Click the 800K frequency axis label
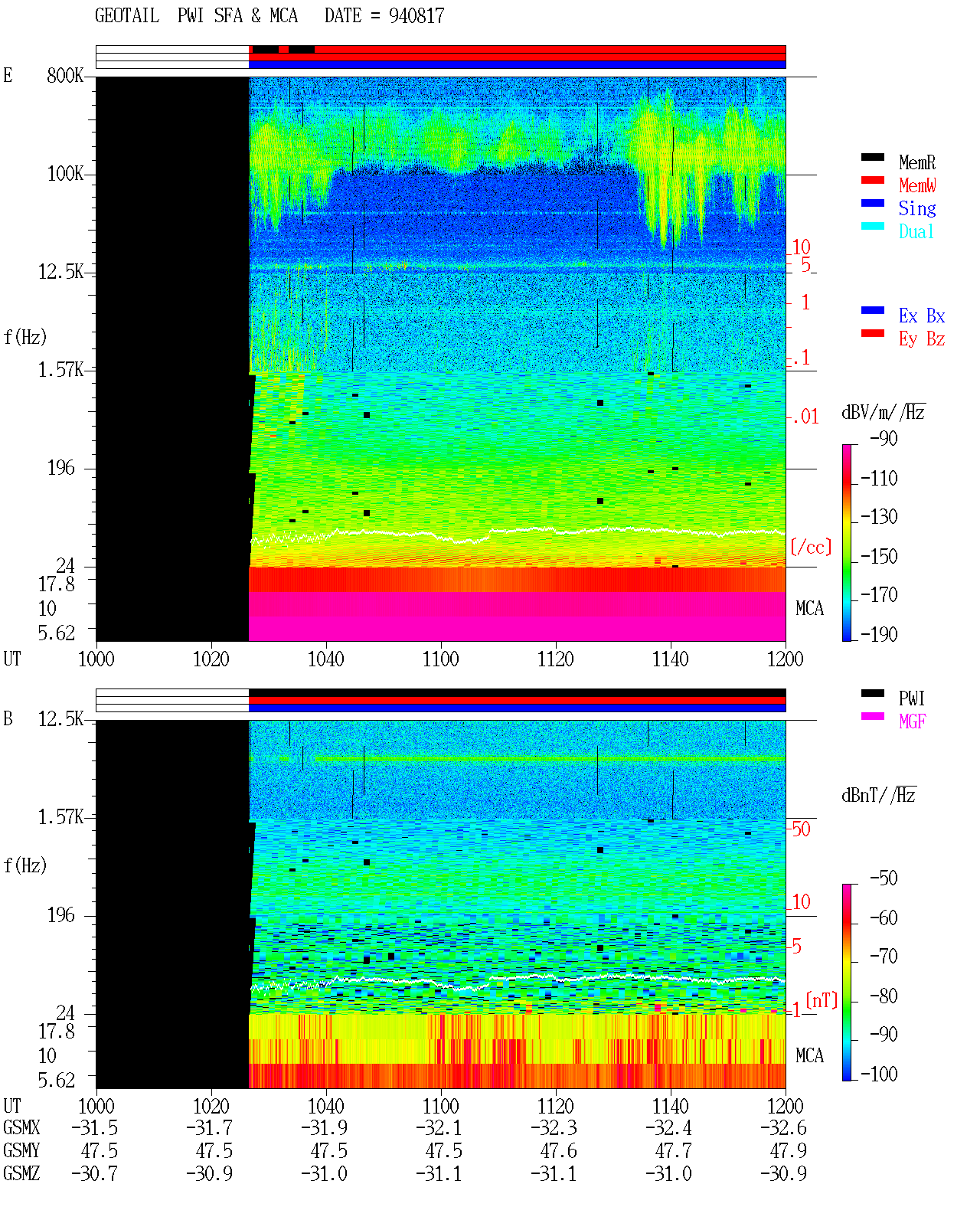Screen dimensions: 980x1220 pyautogui.click(x=65, y=76)
